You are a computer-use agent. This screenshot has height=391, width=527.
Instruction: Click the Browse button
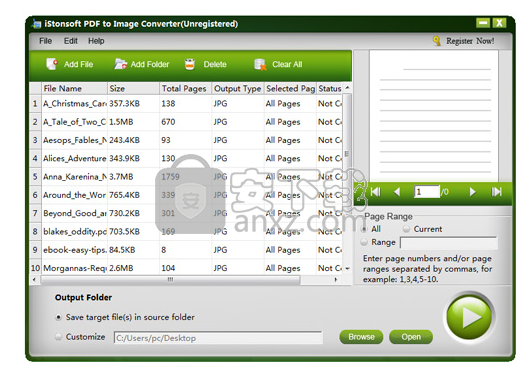click(x=361, y=337)
